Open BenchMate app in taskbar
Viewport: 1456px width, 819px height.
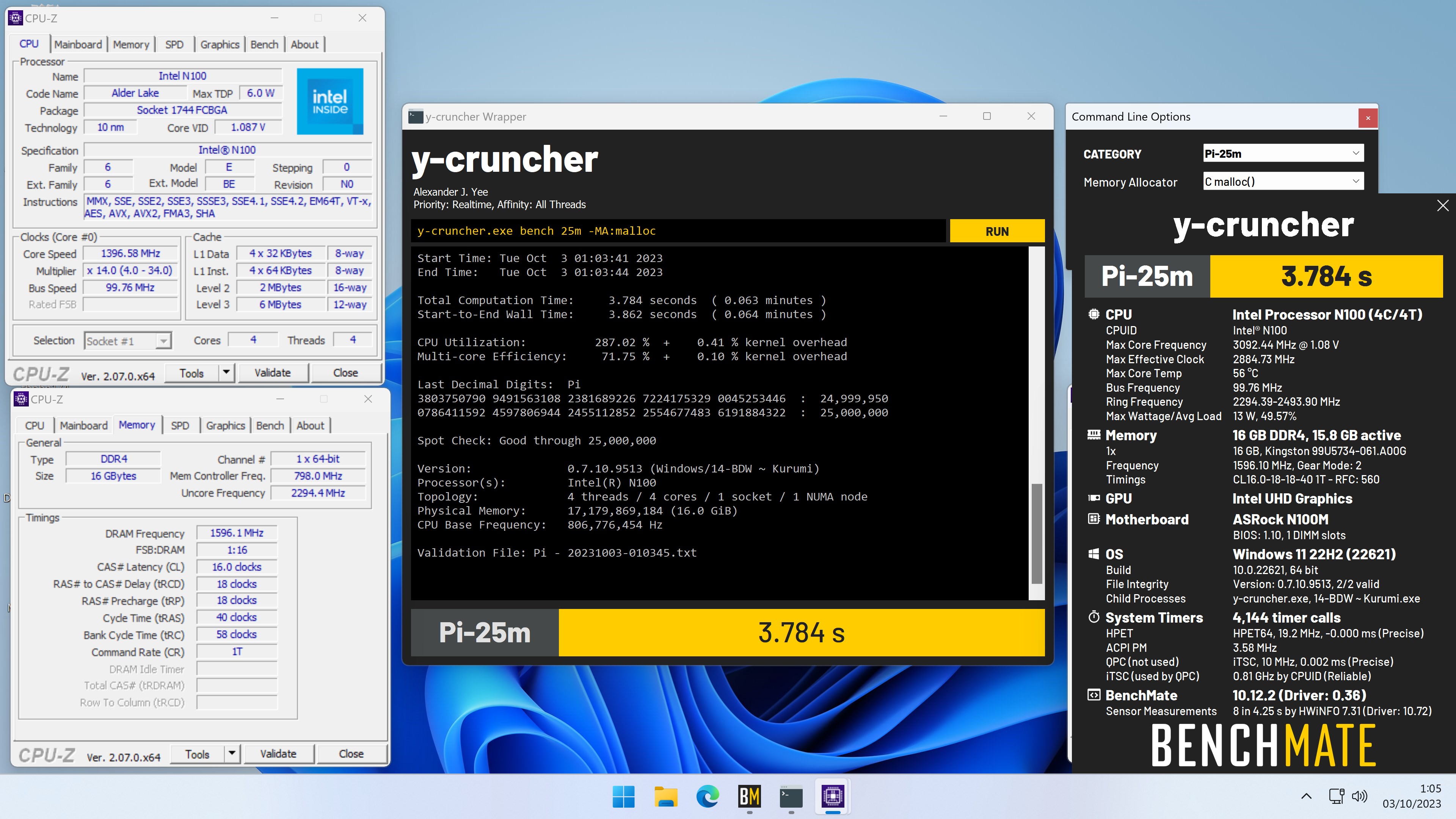pos(749,796)
